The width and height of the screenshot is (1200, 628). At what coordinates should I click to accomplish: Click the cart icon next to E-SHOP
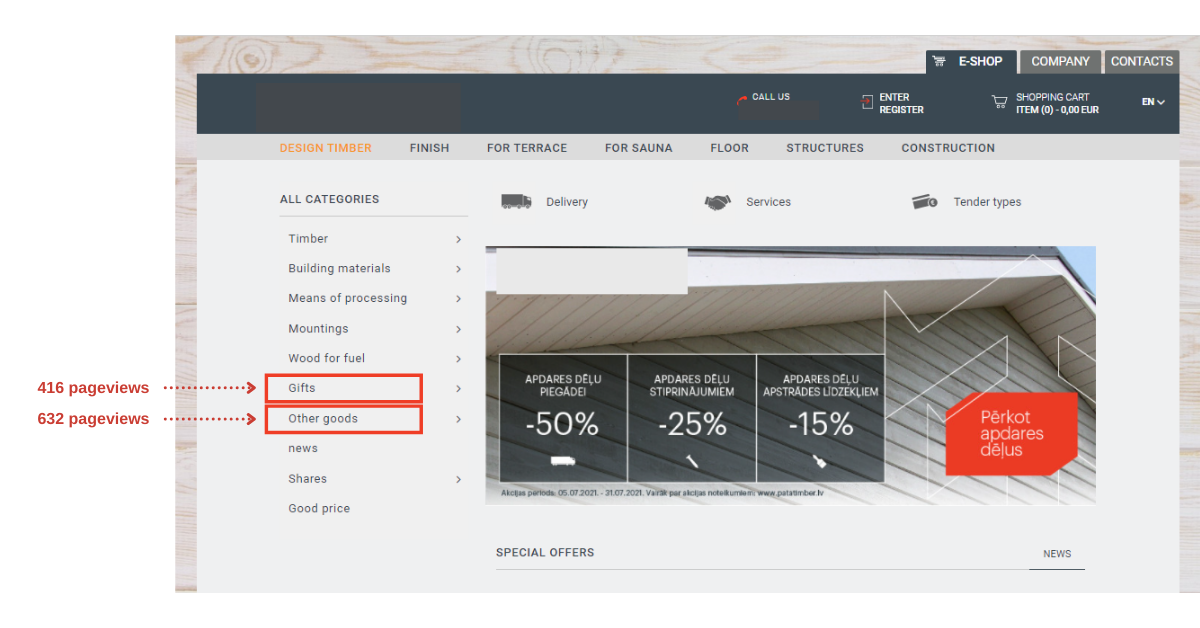click(939, 61)
